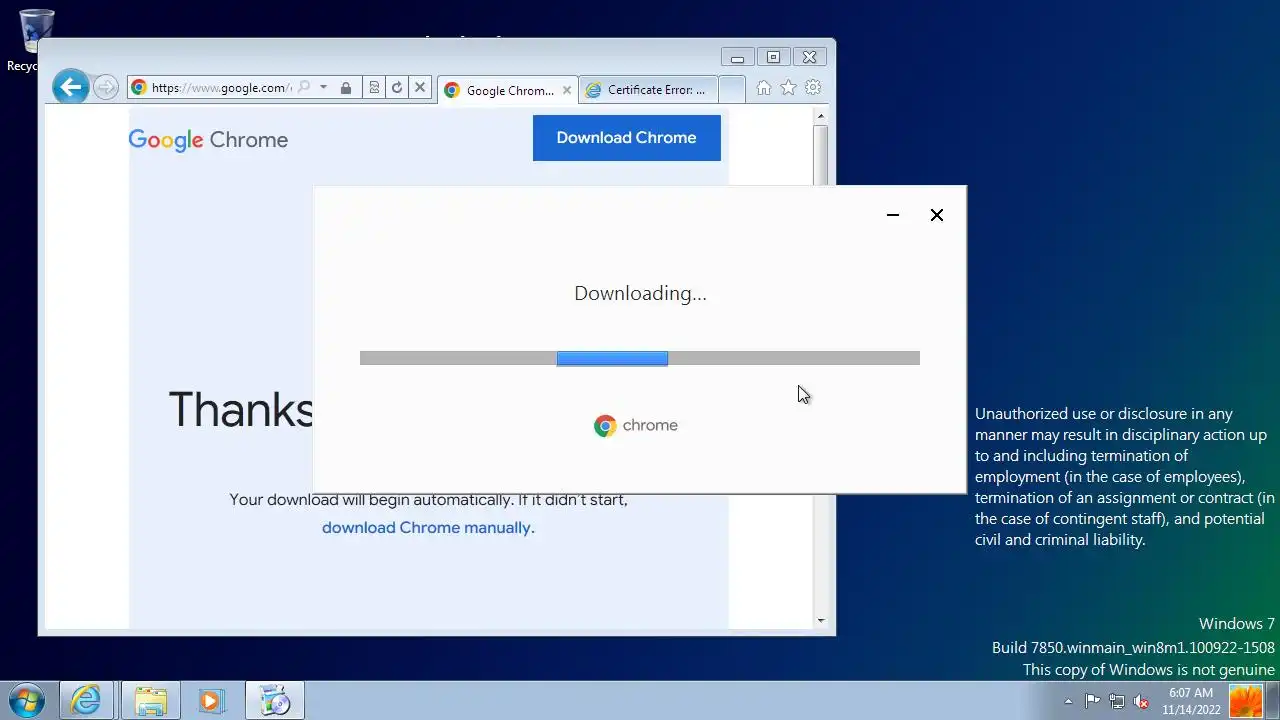Click the muted volume speaker icon

point(1141,701)
